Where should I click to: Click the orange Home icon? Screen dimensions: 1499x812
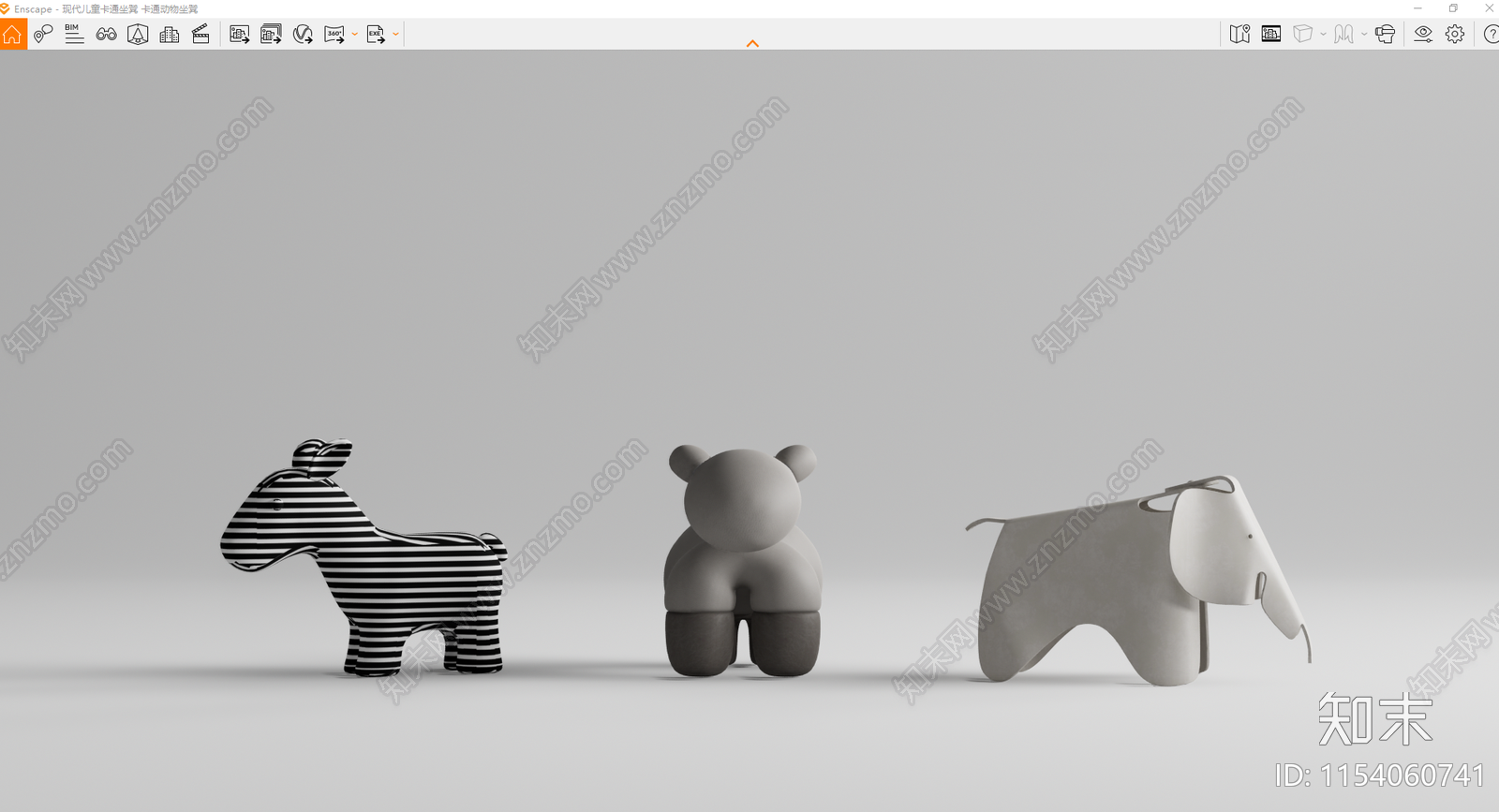point(12,35)
